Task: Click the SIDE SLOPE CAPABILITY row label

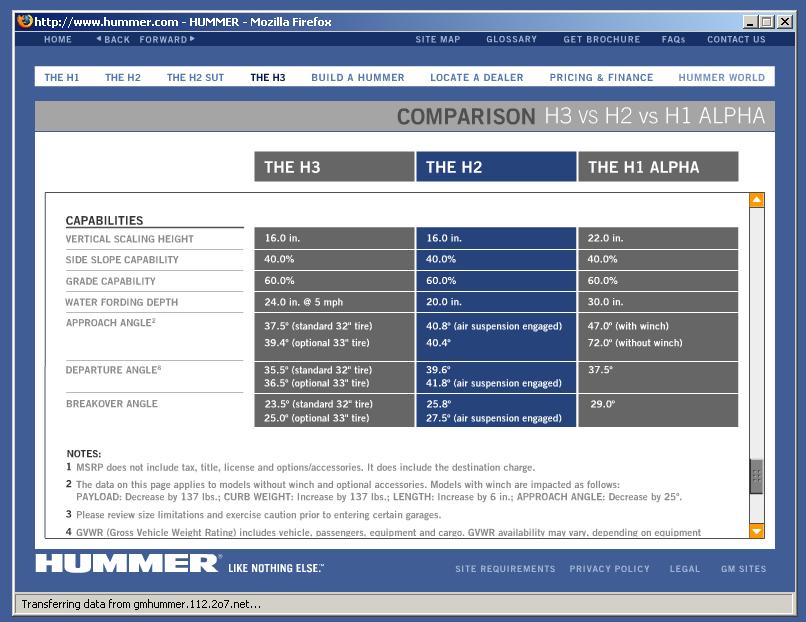Action: click(122, 260)
